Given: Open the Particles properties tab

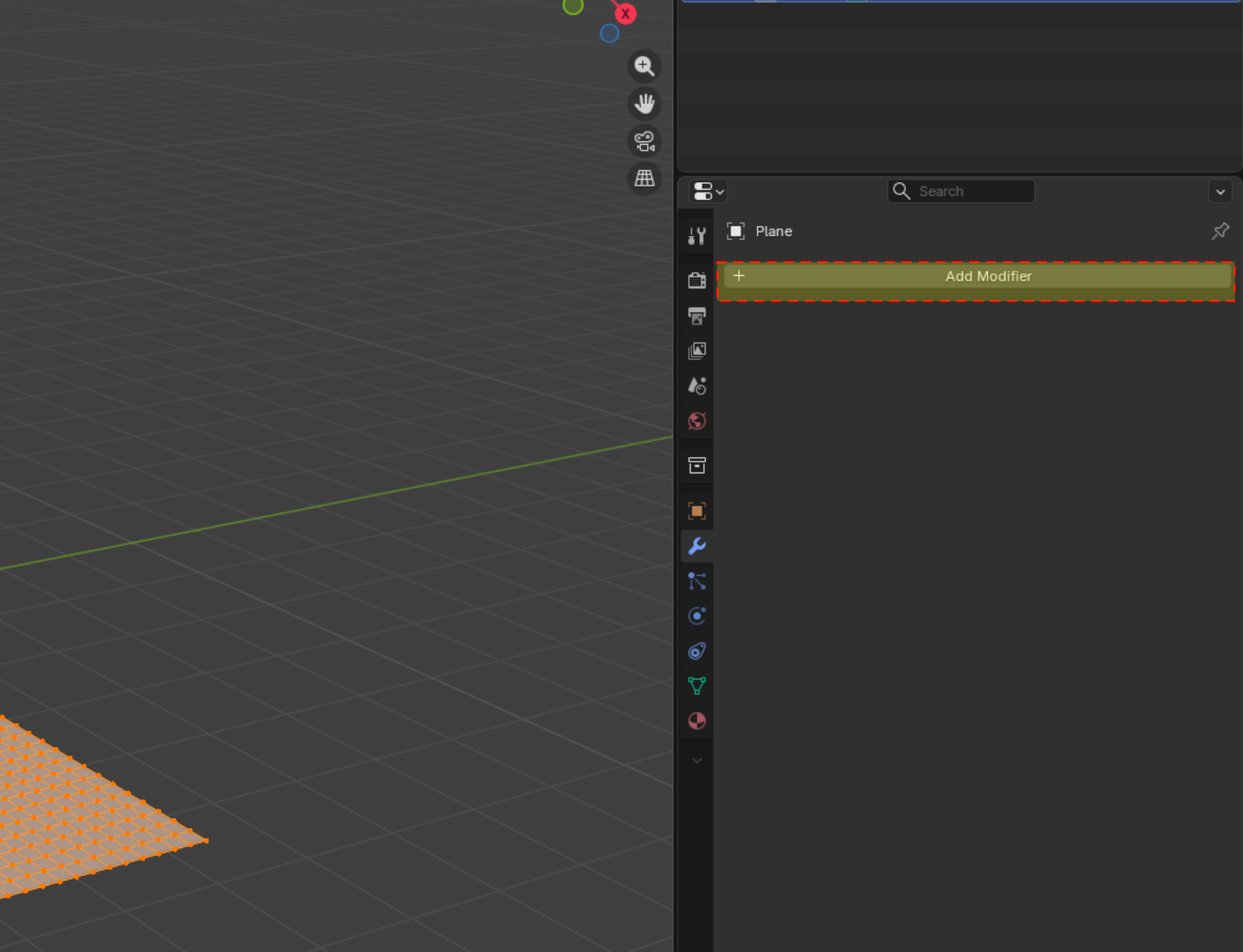Looking at the screenshot, I should tap(697, 581).
